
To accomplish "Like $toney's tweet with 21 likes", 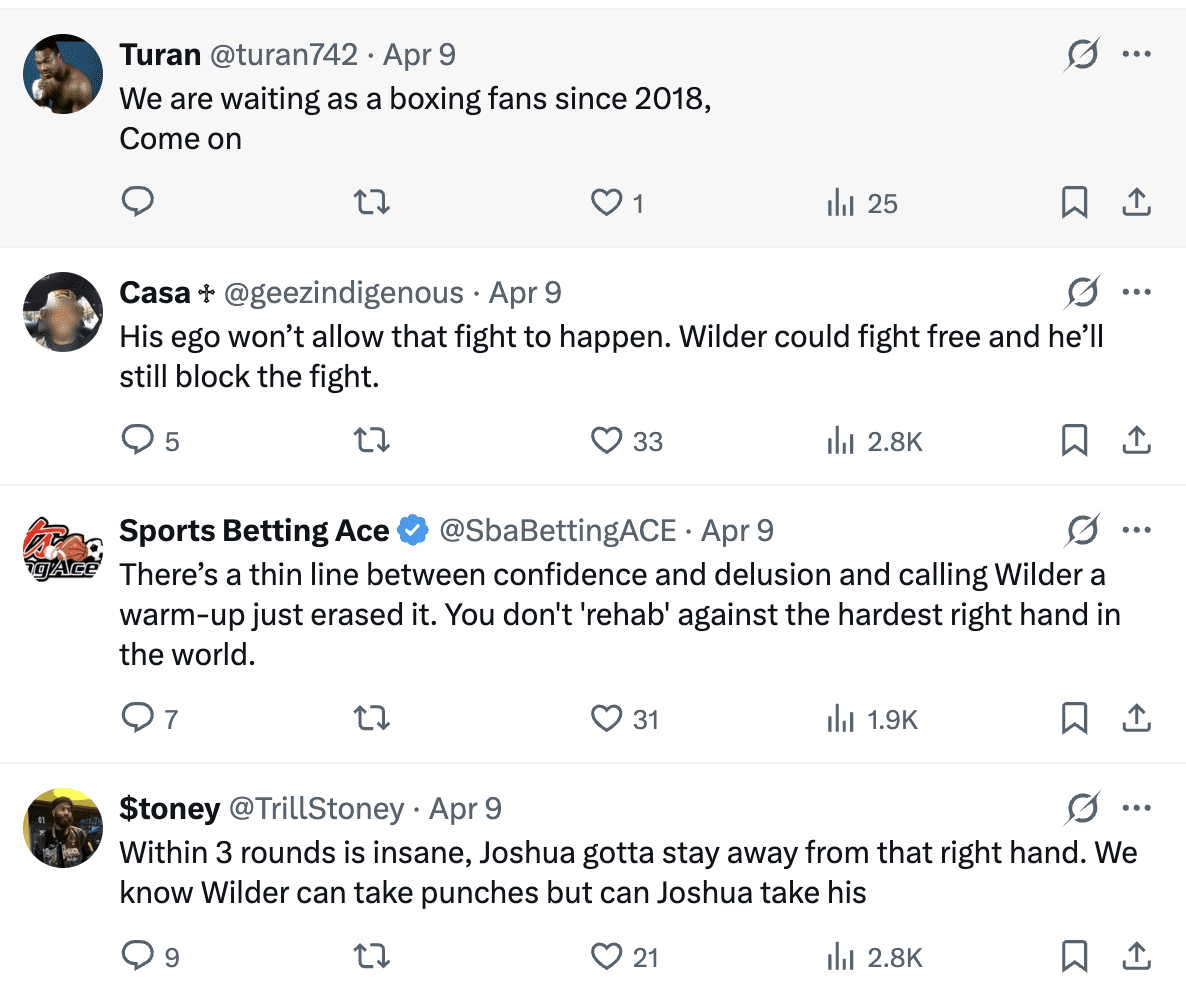I will (x=607, y=957).
